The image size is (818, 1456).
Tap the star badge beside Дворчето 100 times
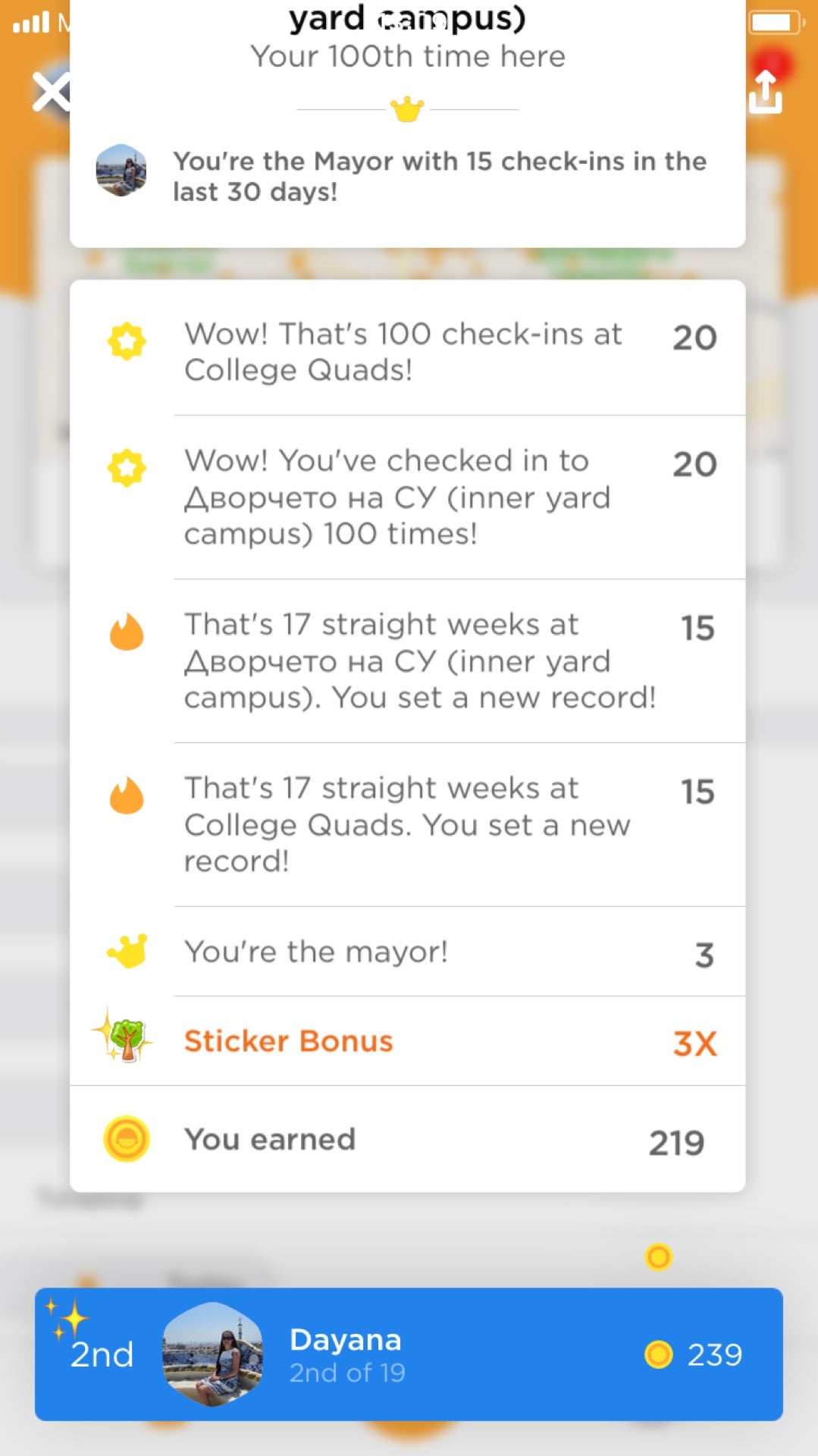[x=127, y=468]
